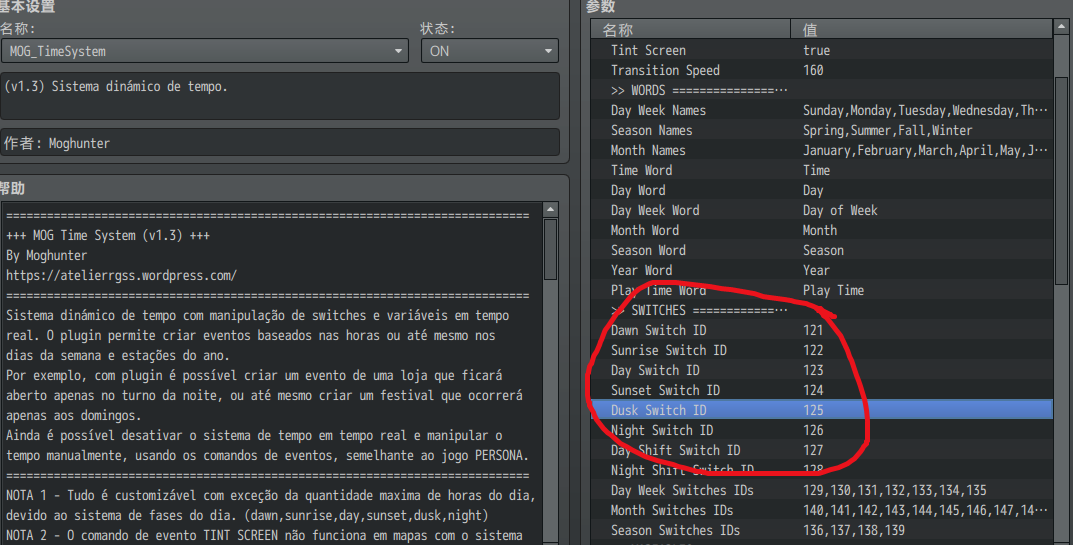Viewport: 1073px width, 545px height.
Task: Click the parameters list scroll up arrow
Action: [x=1061, y=27]
